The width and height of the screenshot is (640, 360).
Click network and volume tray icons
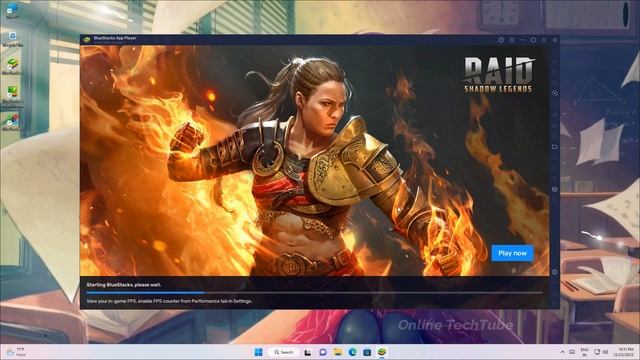point(601,352)
